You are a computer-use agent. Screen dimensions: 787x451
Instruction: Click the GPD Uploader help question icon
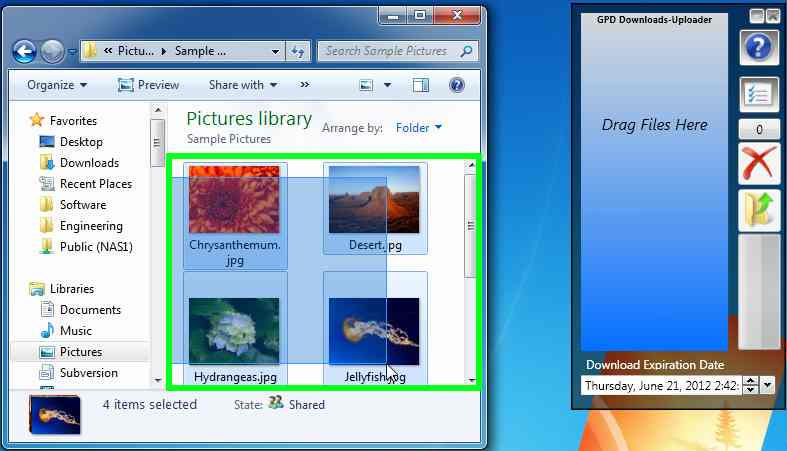tap(758, 47)
